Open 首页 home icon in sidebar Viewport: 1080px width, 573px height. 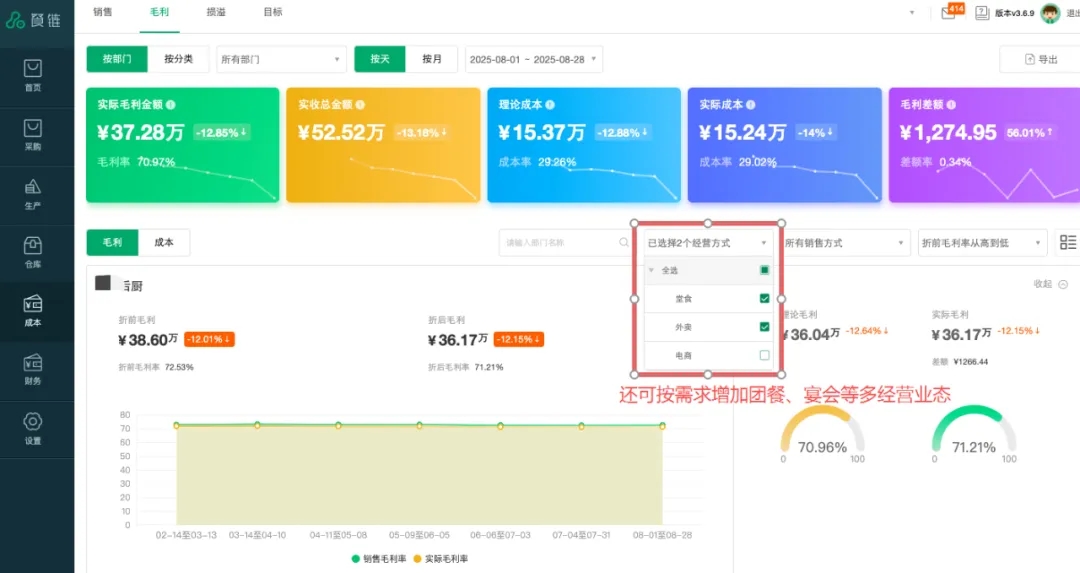33,69
